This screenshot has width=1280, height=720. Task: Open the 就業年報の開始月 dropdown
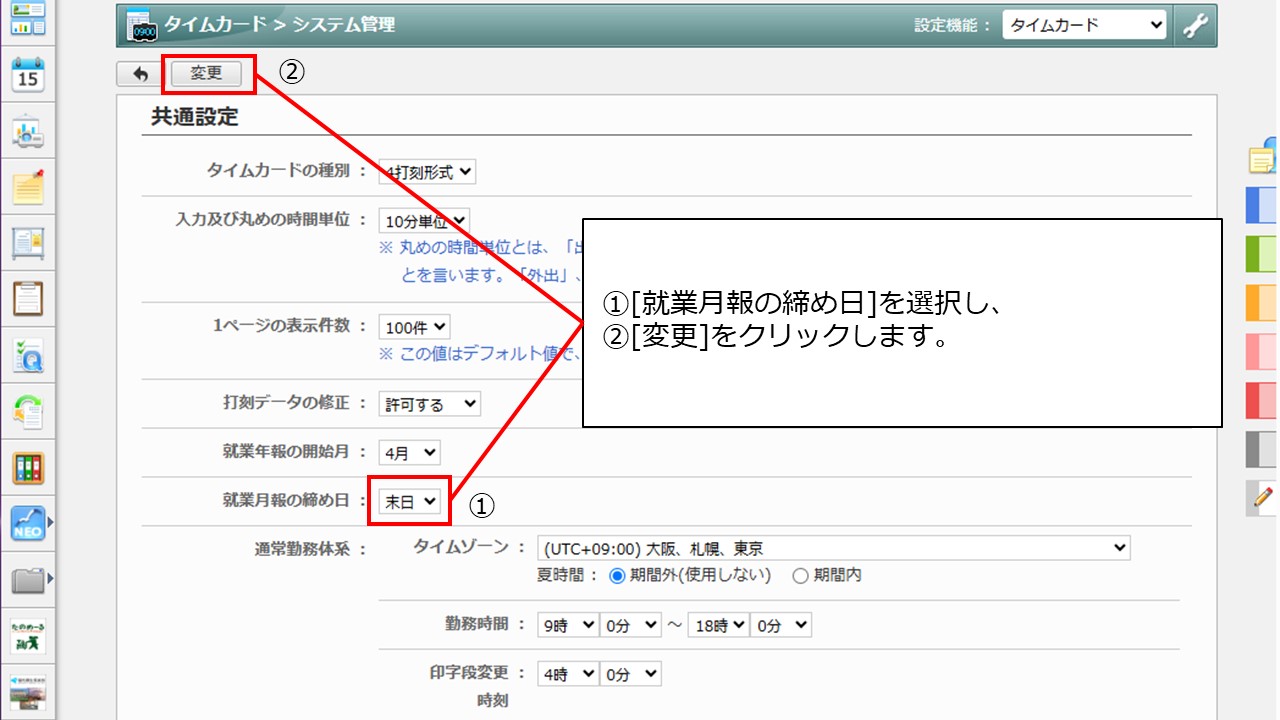(x=409, y=453)
